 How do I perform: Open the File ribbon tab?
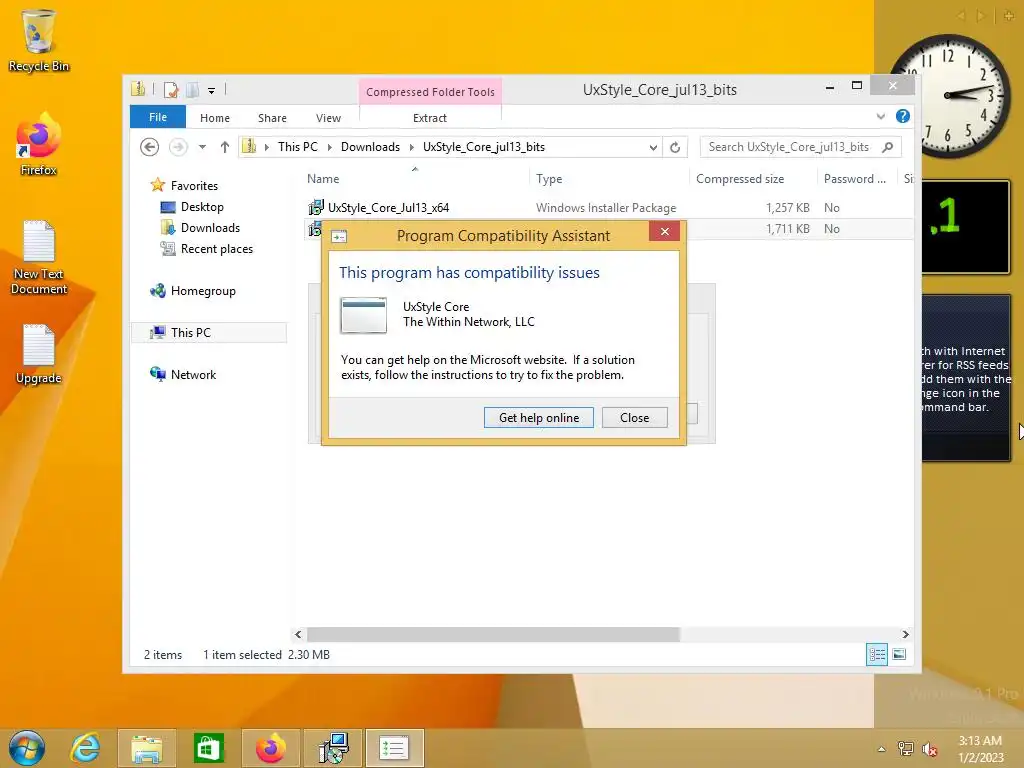pyautogui.click(x=158, y=118)
